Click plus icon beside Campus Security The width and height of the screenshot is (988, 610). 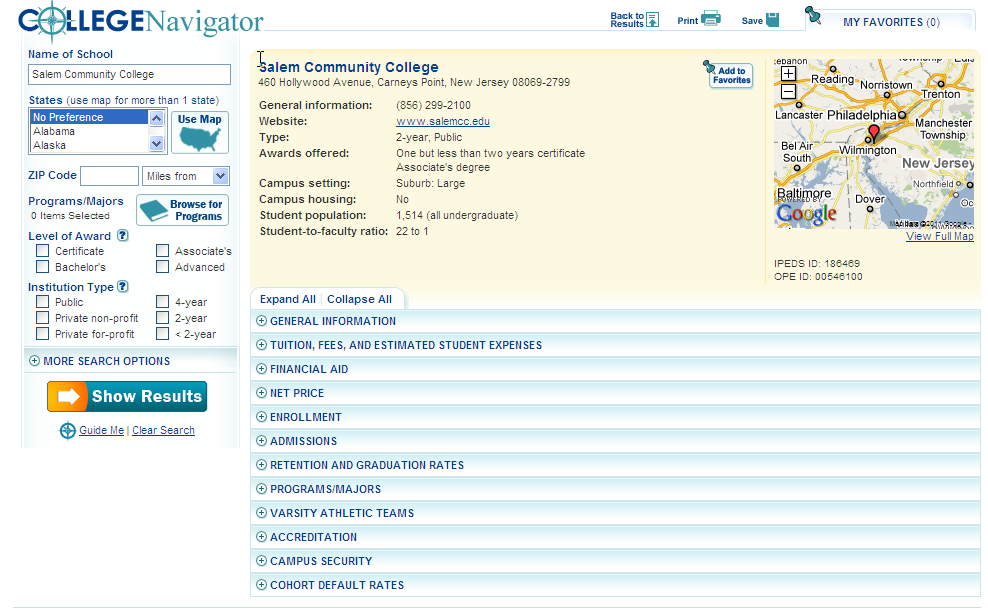click(261, 560)
